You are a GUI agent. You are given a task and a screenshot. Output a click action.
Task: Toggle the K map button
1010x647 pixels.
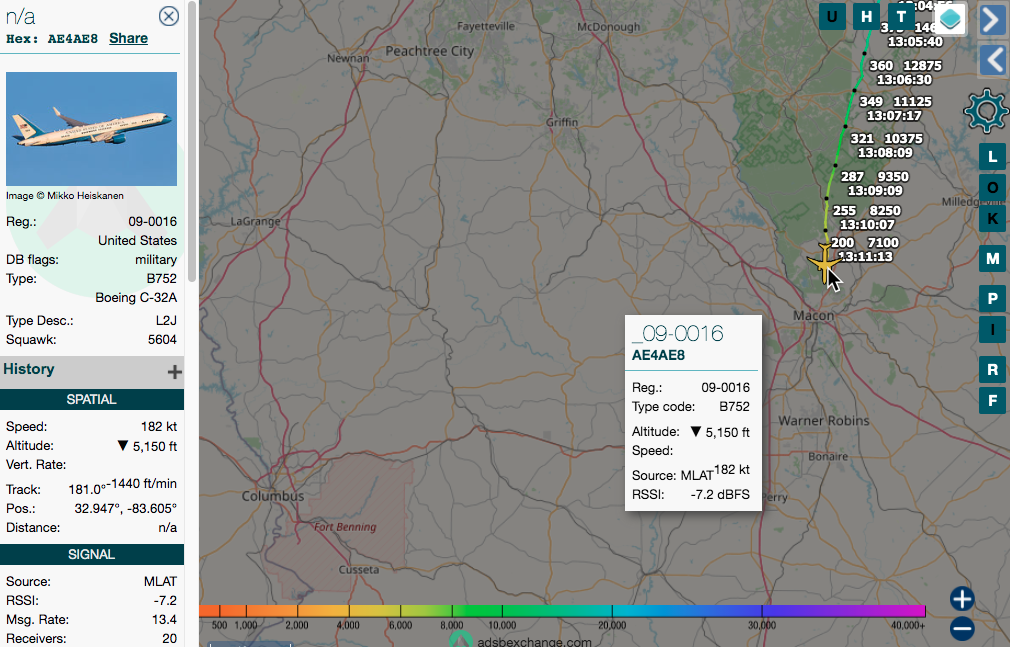(x=993, y=218)
